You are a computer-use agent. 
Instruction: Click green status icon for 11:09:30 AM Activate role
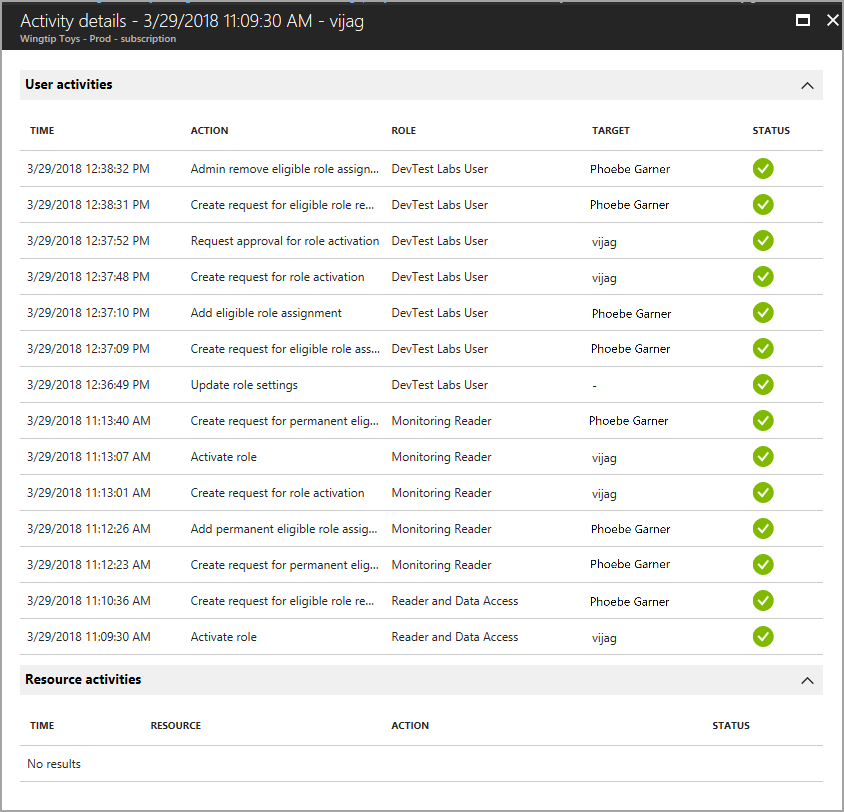[x=763, y=636]
